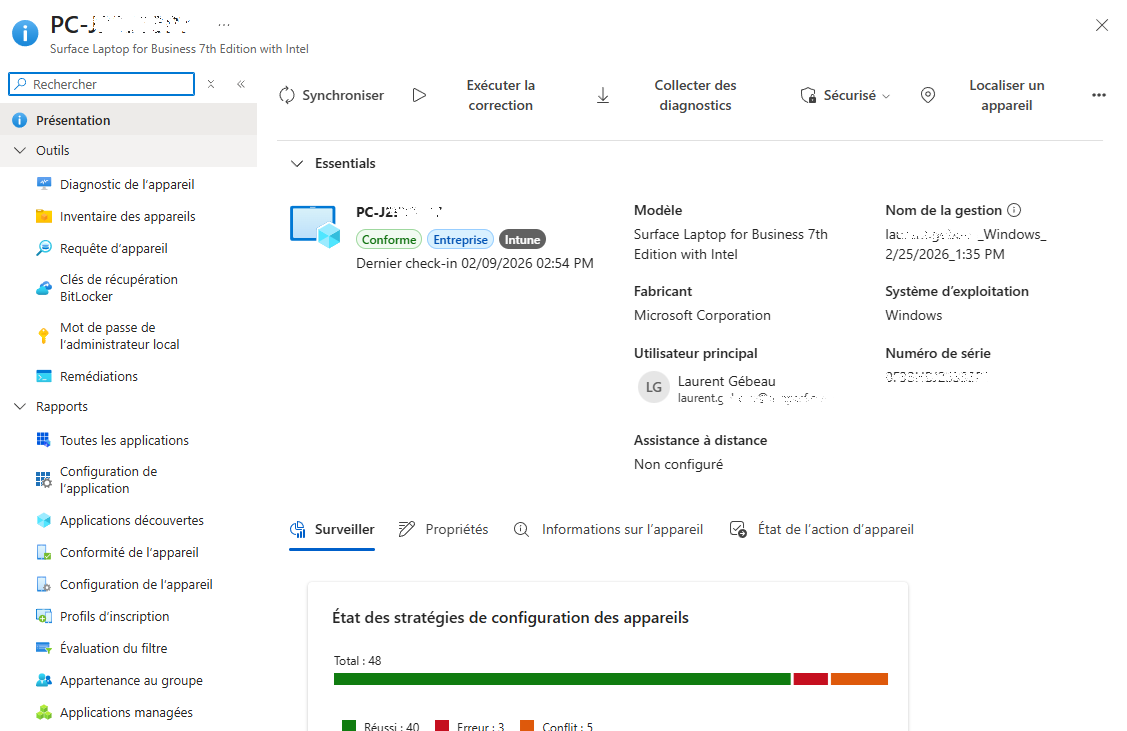
Task: Collapse the Essentials section chevron
Action: click(297, 163)
